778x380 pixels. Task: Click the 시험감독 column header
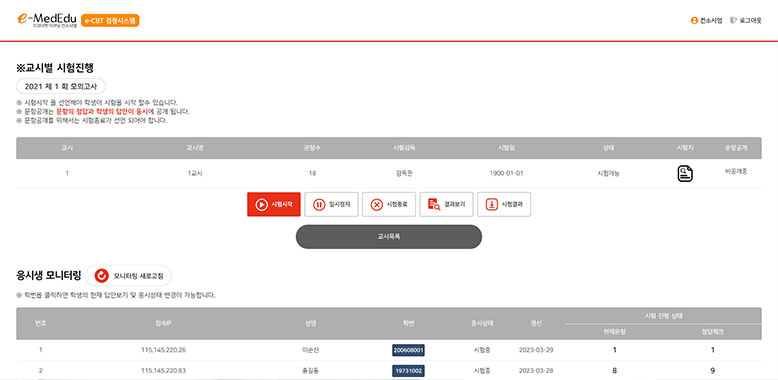pos(403,148)
